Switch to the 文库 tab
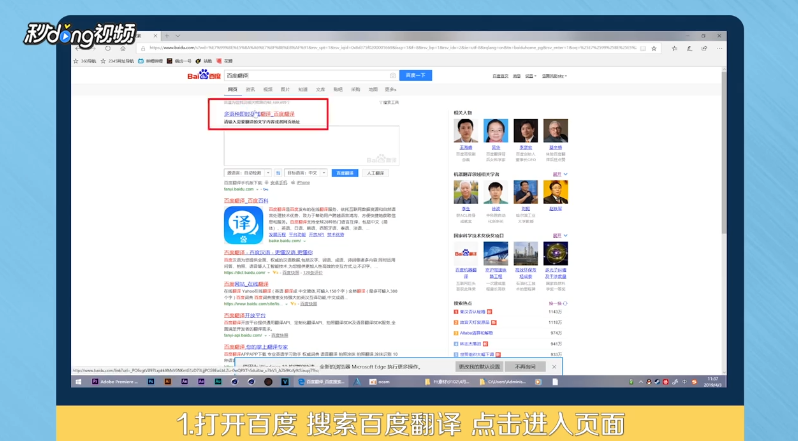 tap(320, 89)
